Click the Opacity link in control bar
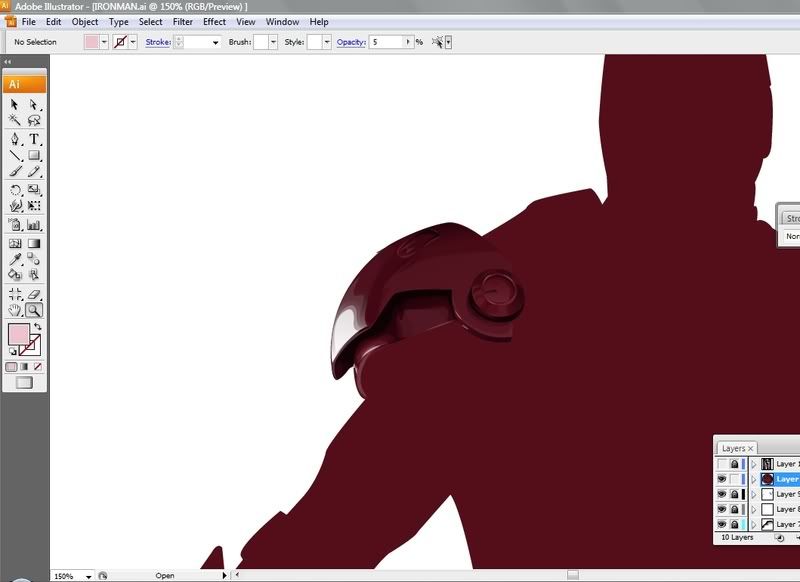The image size is (800, 582). 351,42
